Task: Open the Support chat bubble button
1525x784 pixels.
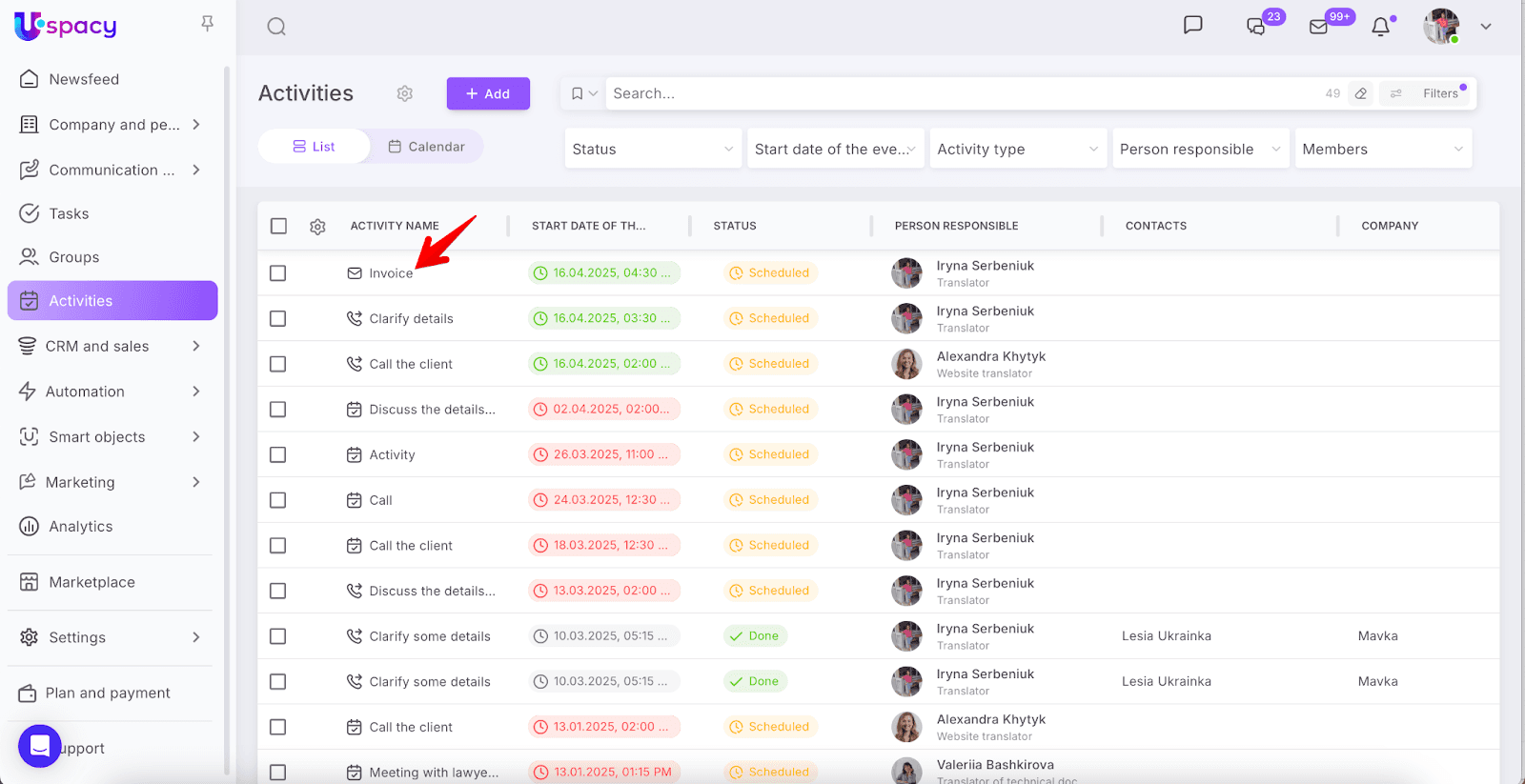Action: [40, 747]
